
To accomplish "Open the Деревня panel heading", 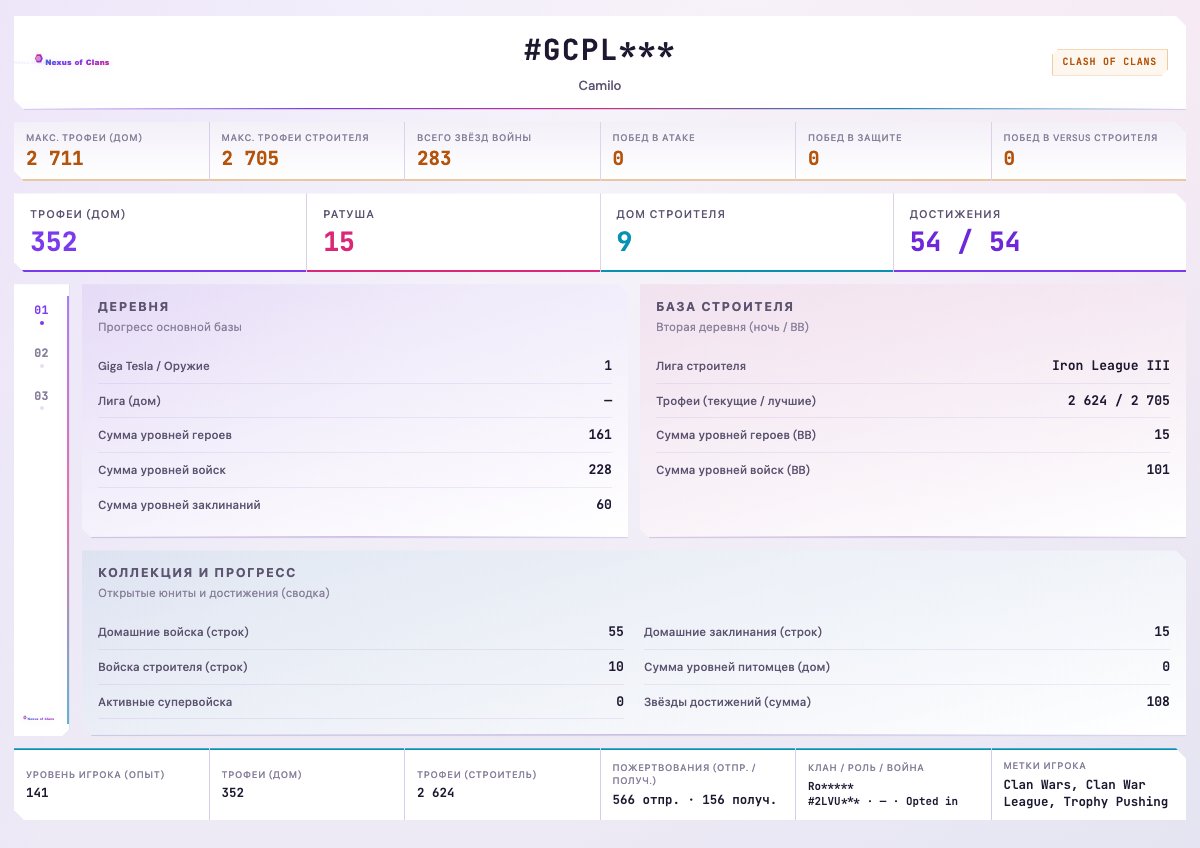I will point(133,307).
